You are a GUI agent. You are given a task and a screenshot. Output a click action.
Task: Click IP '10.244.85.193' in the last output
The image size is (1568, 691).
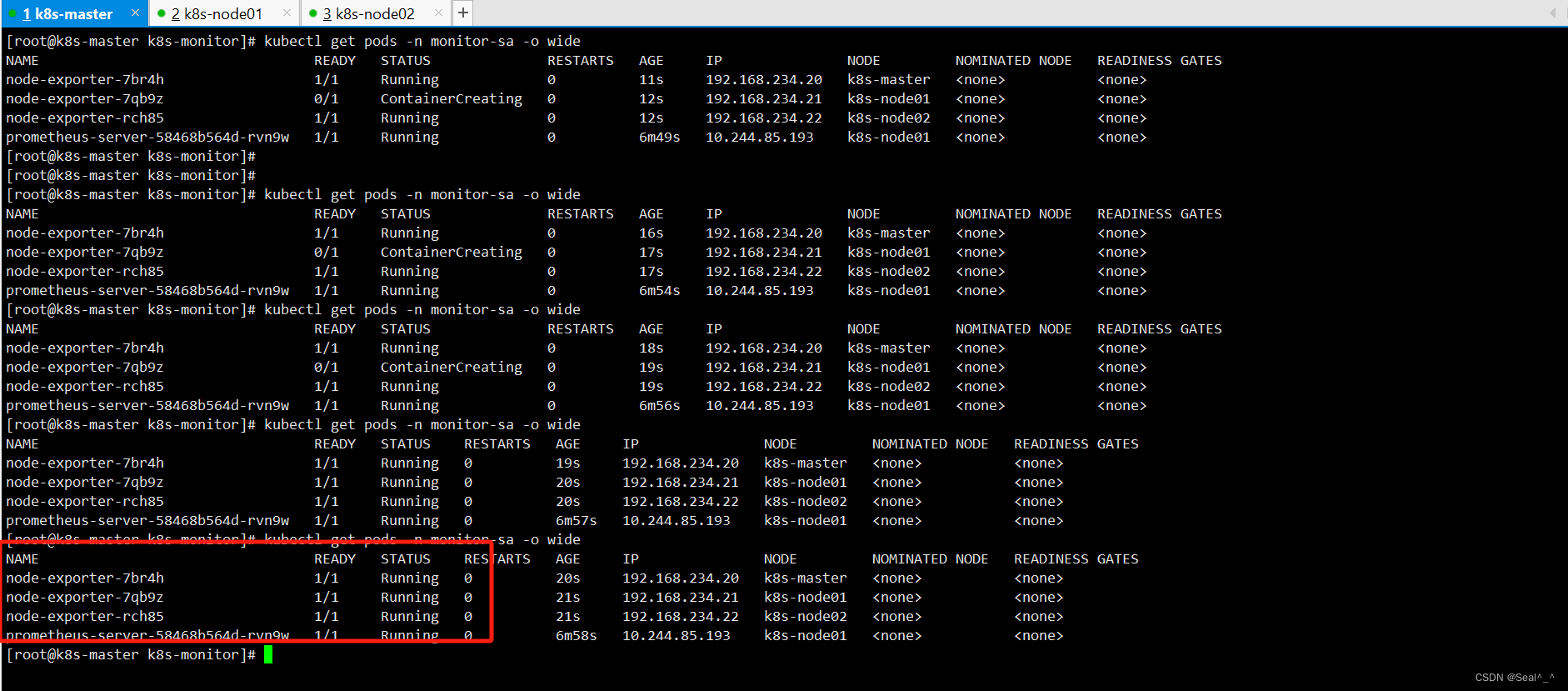[x=677, y=635]
